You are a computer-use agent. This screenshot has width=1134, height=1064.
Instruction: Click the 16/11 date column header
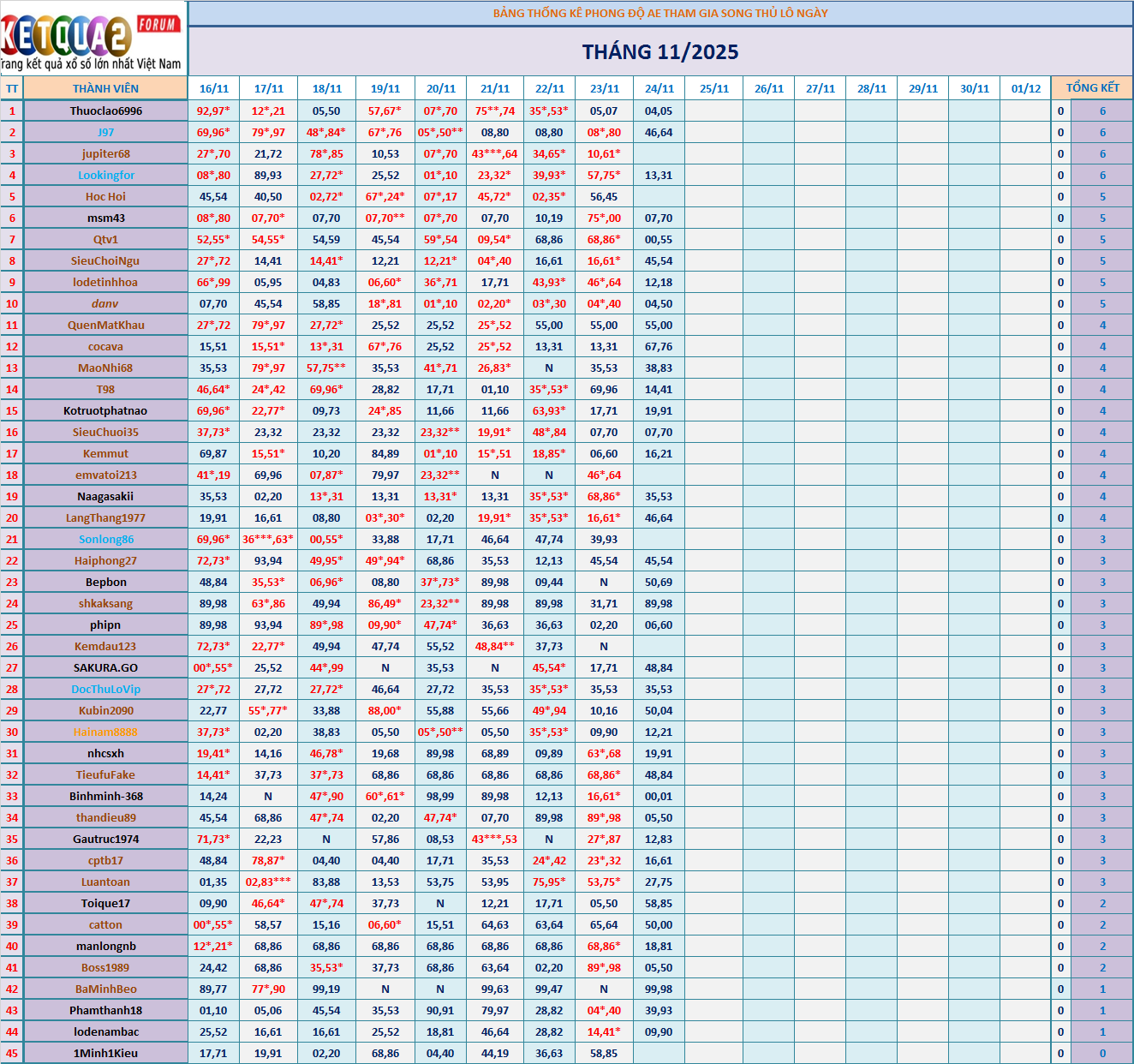(214, 88)
